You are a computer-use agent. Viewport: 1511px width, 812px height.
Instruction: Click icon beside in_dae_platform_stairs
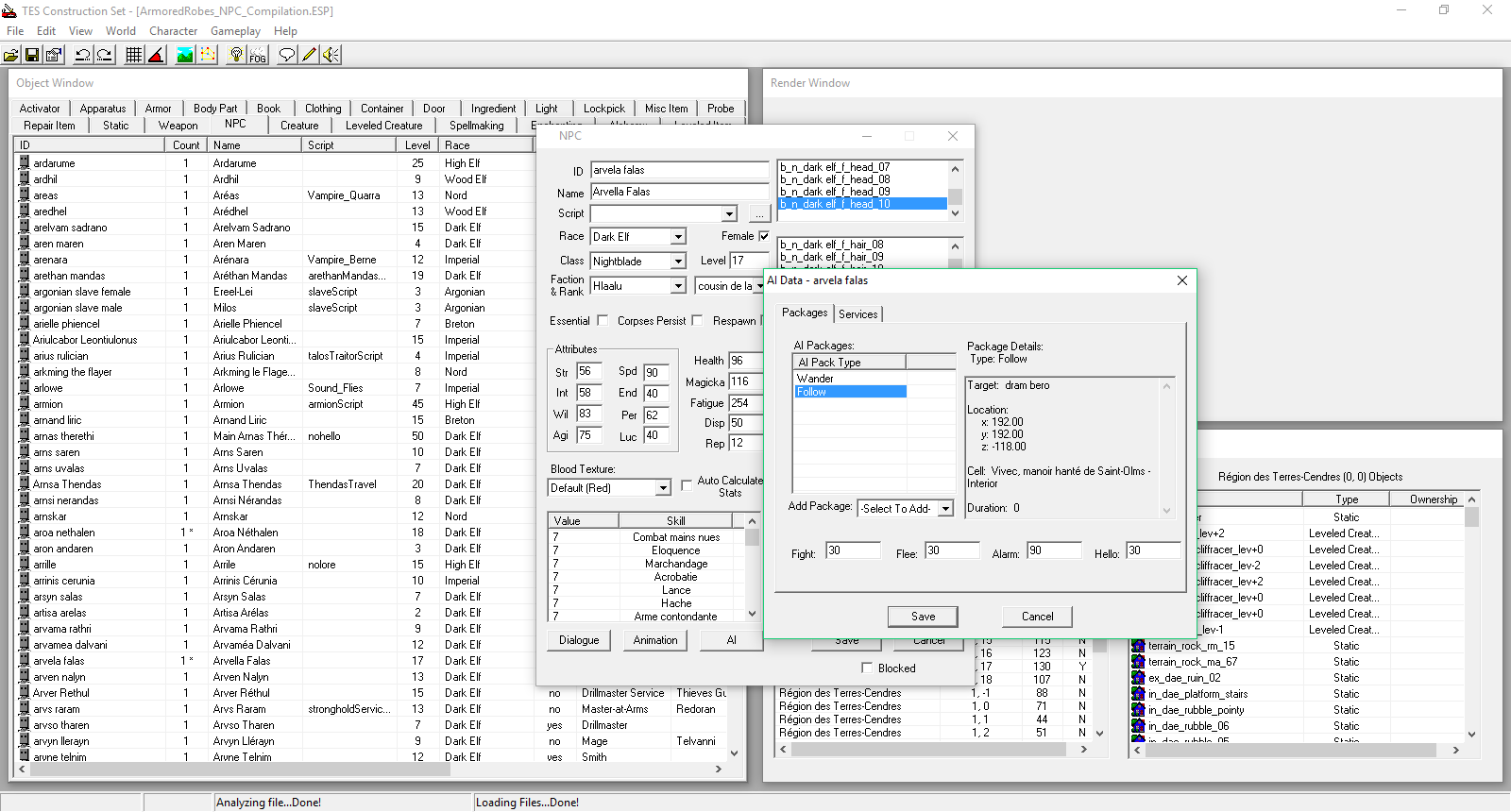coord(1138,694)
